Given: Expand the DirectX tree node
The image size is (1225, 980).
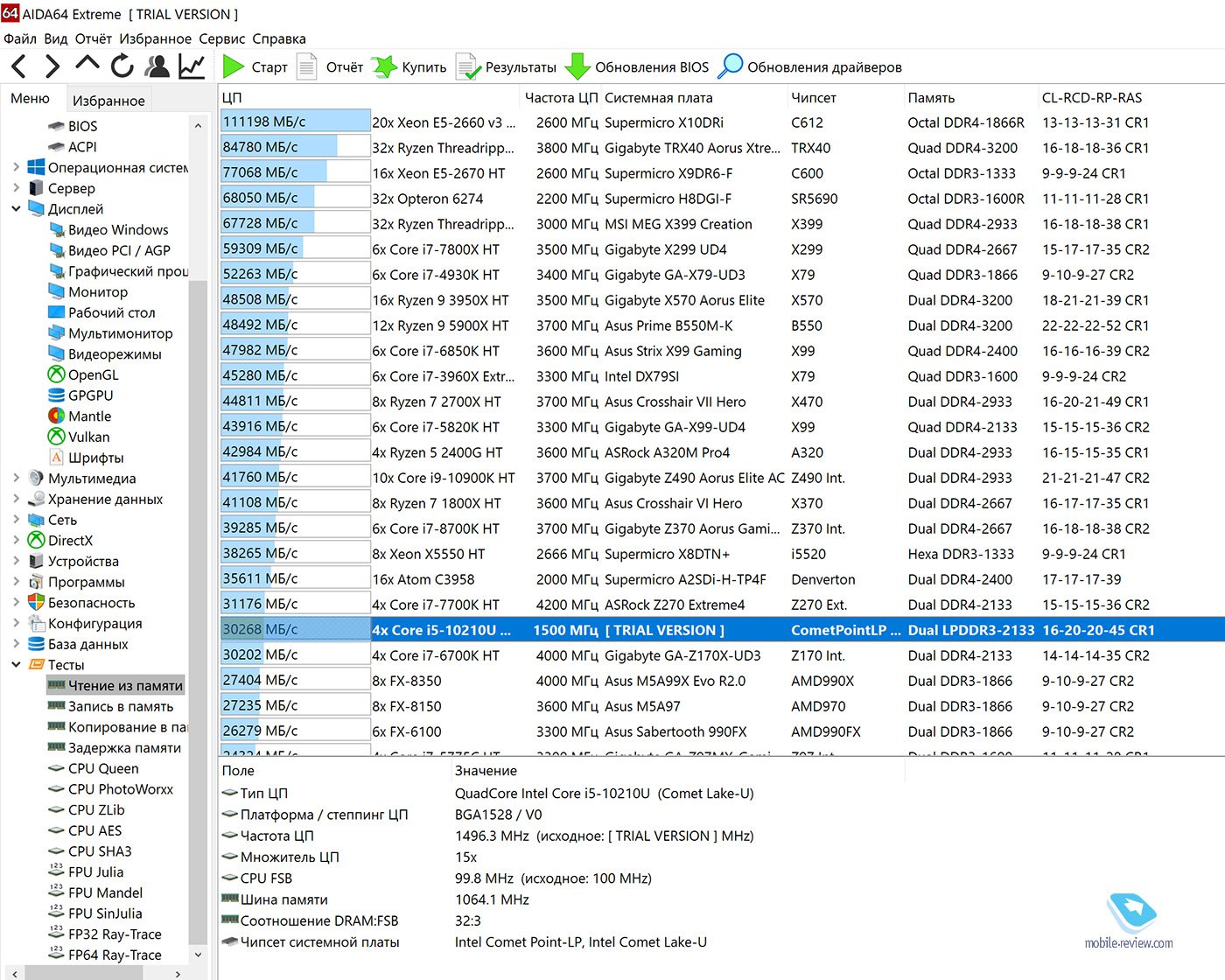Looking at the screenshot, I should click(x=16, y=541).
